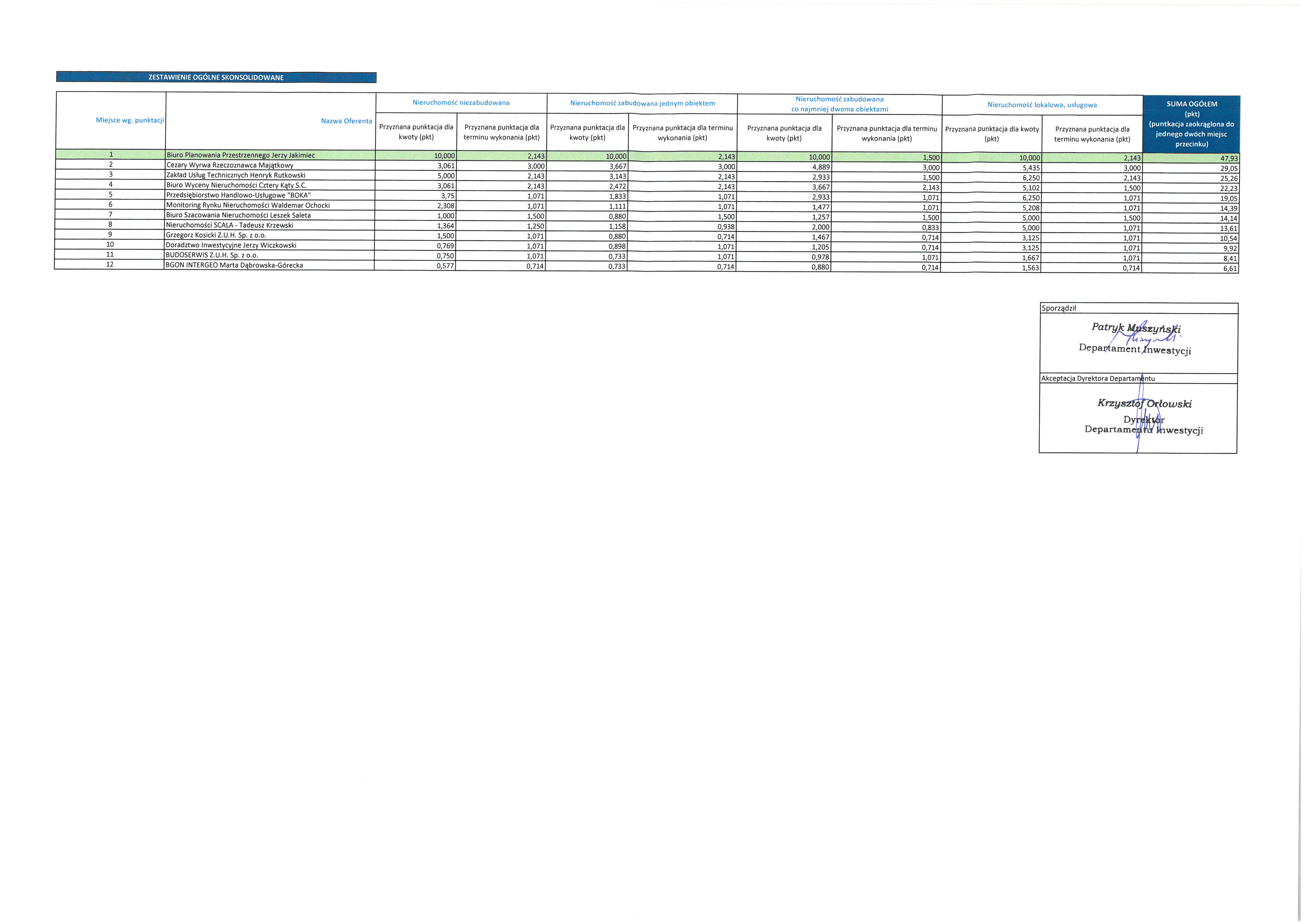The height and width of the screenshot is (924, 1307).
Task: Select 'Biuro Planowania Przestrzennego Jerzy Jakimiec' row
Action: [x=647, y=157]
